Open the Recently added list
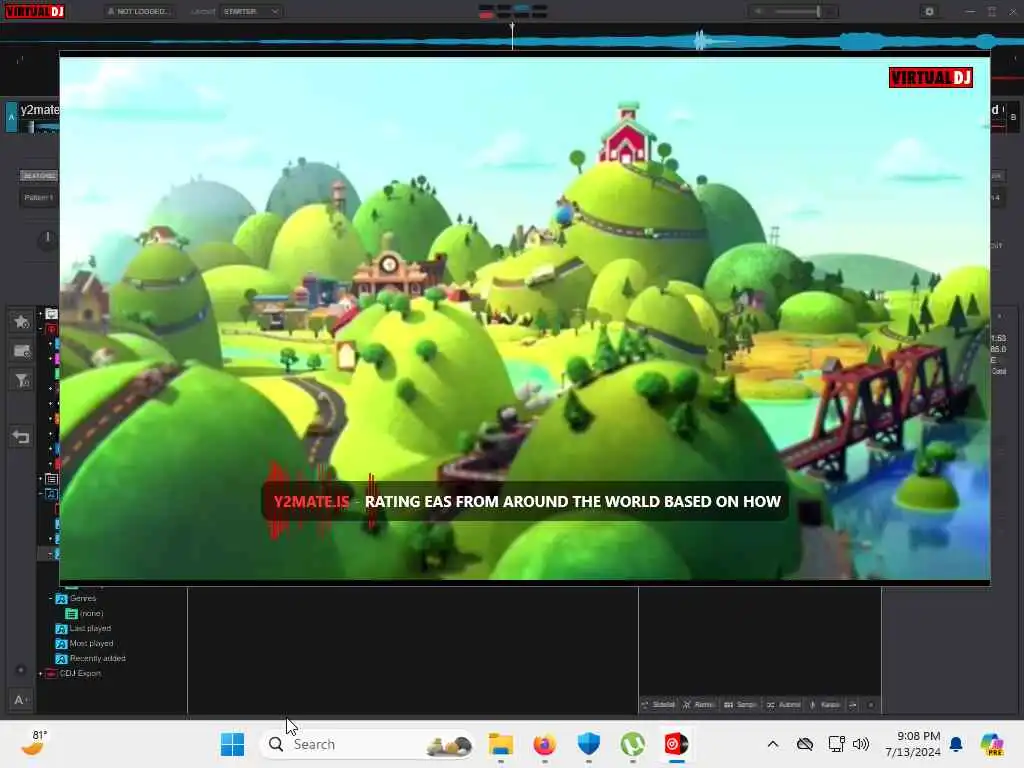Screen dimensions: 1024x768 tap(97, 658)
